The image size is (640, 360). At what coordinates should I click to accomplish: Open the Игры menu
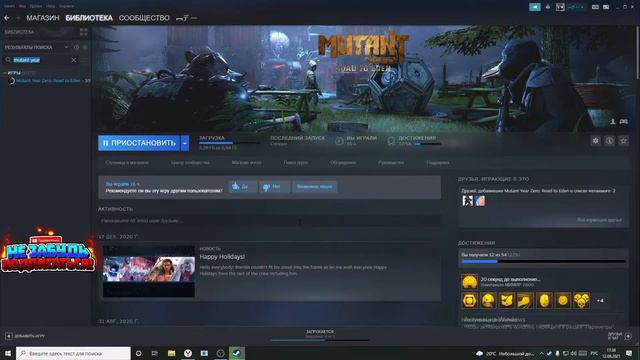51,6
